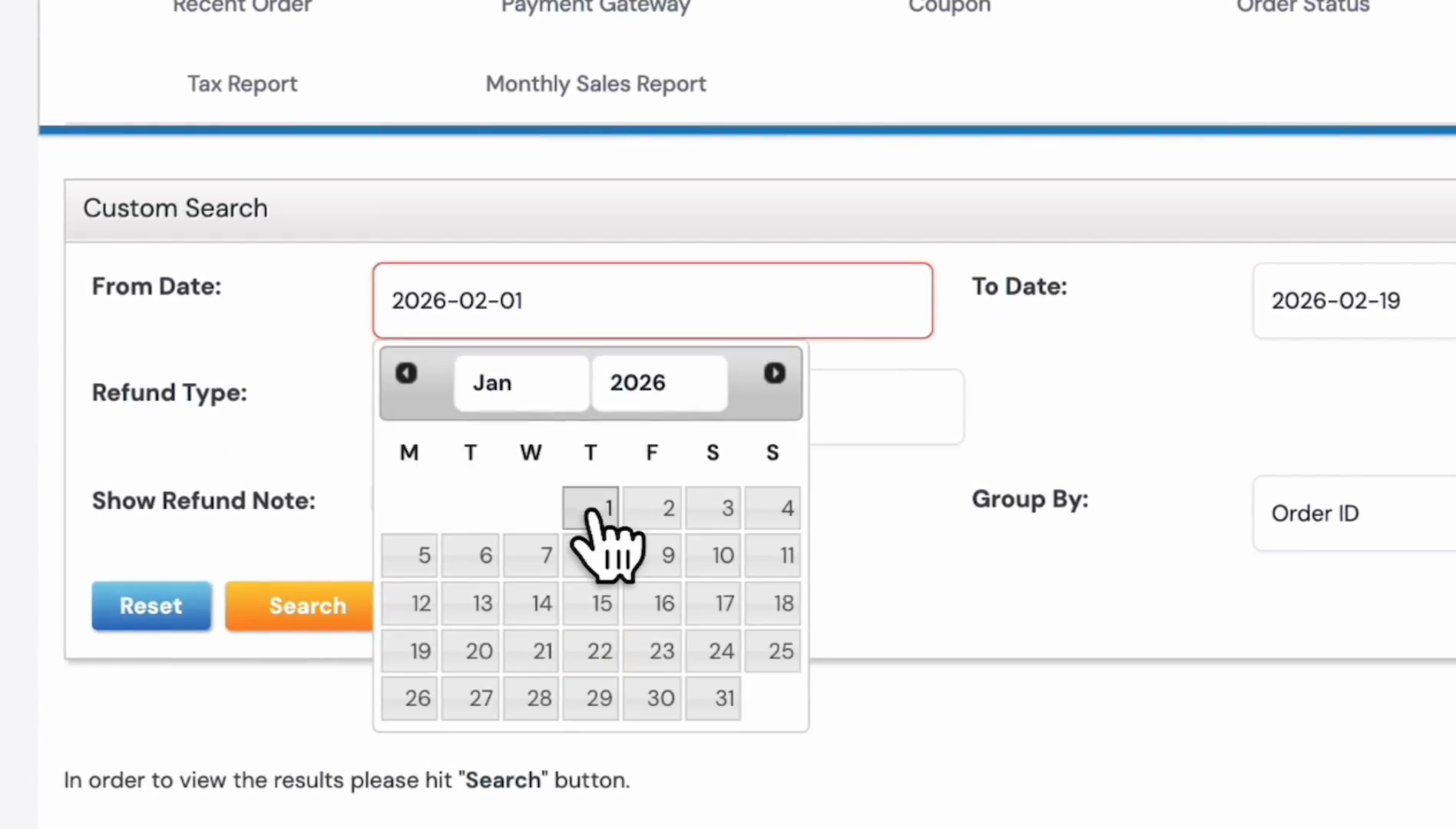Click the To Date input field

[1355, 300]
